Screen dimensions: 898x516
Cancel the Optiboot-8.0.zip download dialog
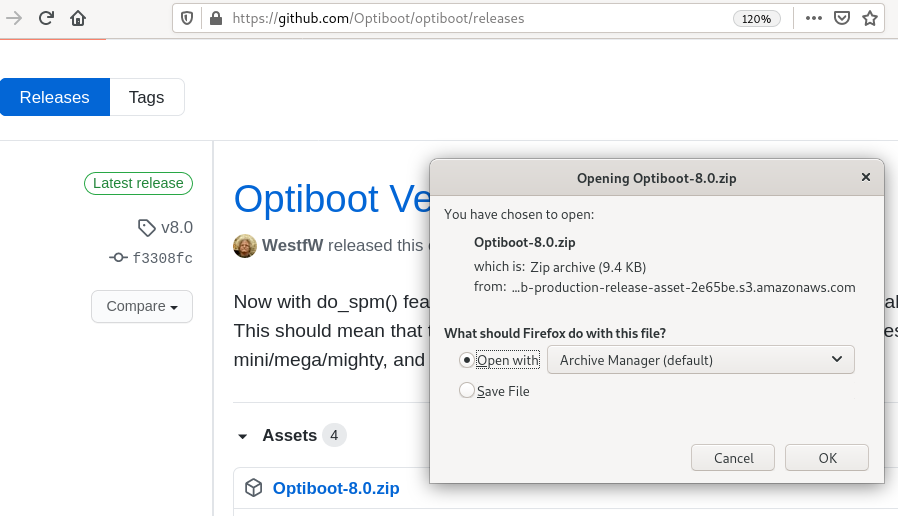(733, 458)
